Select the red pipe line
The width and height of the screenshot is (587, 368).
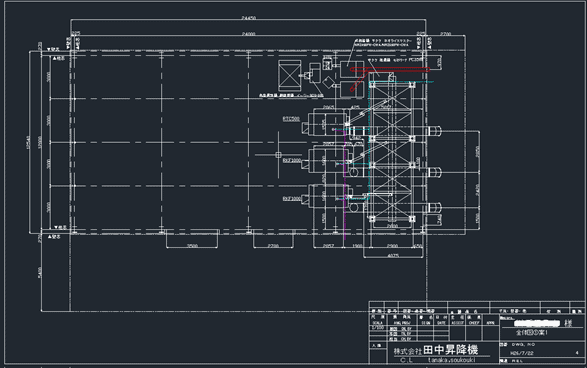[389, 70]
